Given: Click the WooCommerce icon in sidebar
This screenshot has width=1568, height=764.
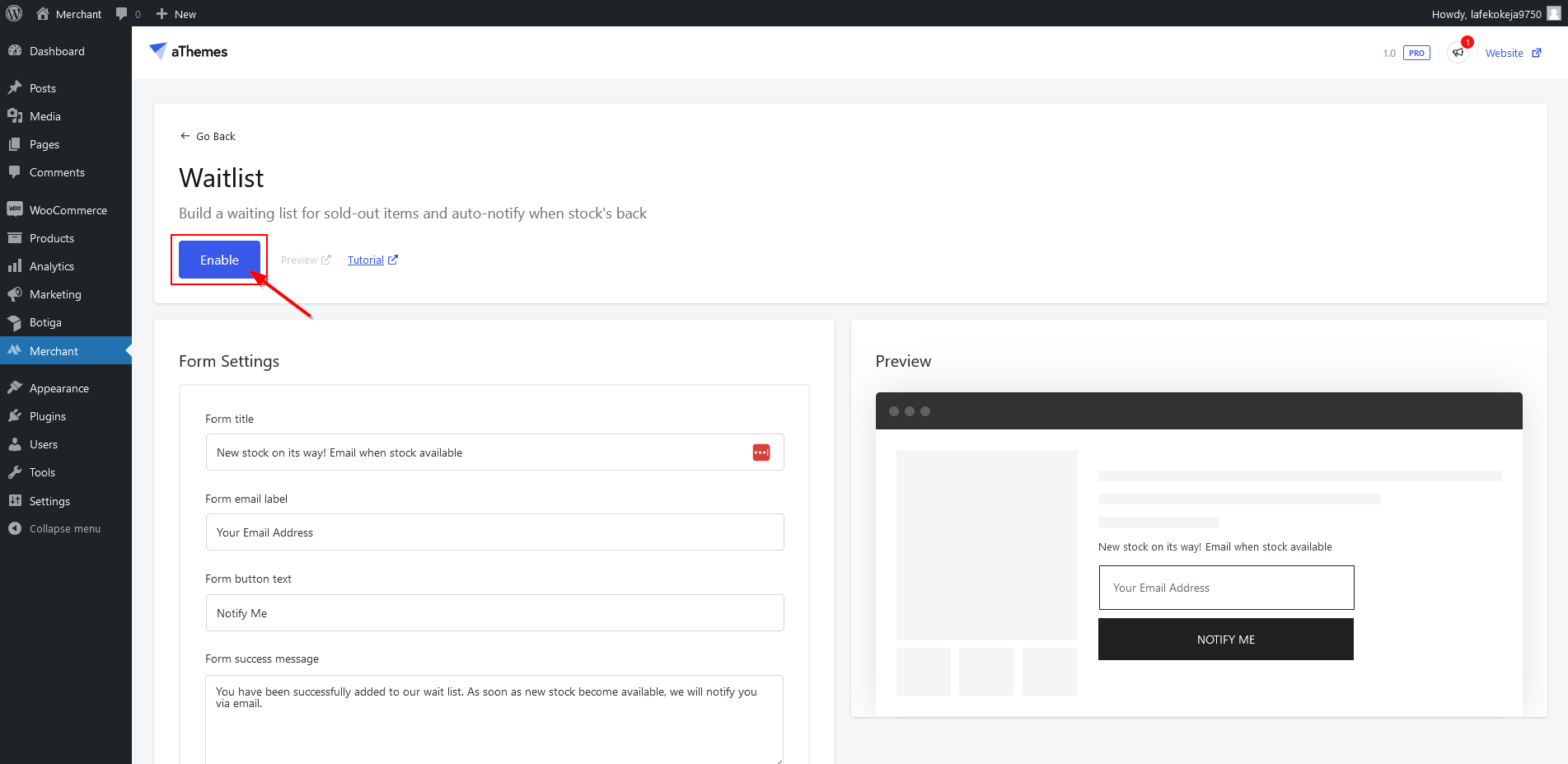Looking at the screenshot, I should [x=15, y=209].
